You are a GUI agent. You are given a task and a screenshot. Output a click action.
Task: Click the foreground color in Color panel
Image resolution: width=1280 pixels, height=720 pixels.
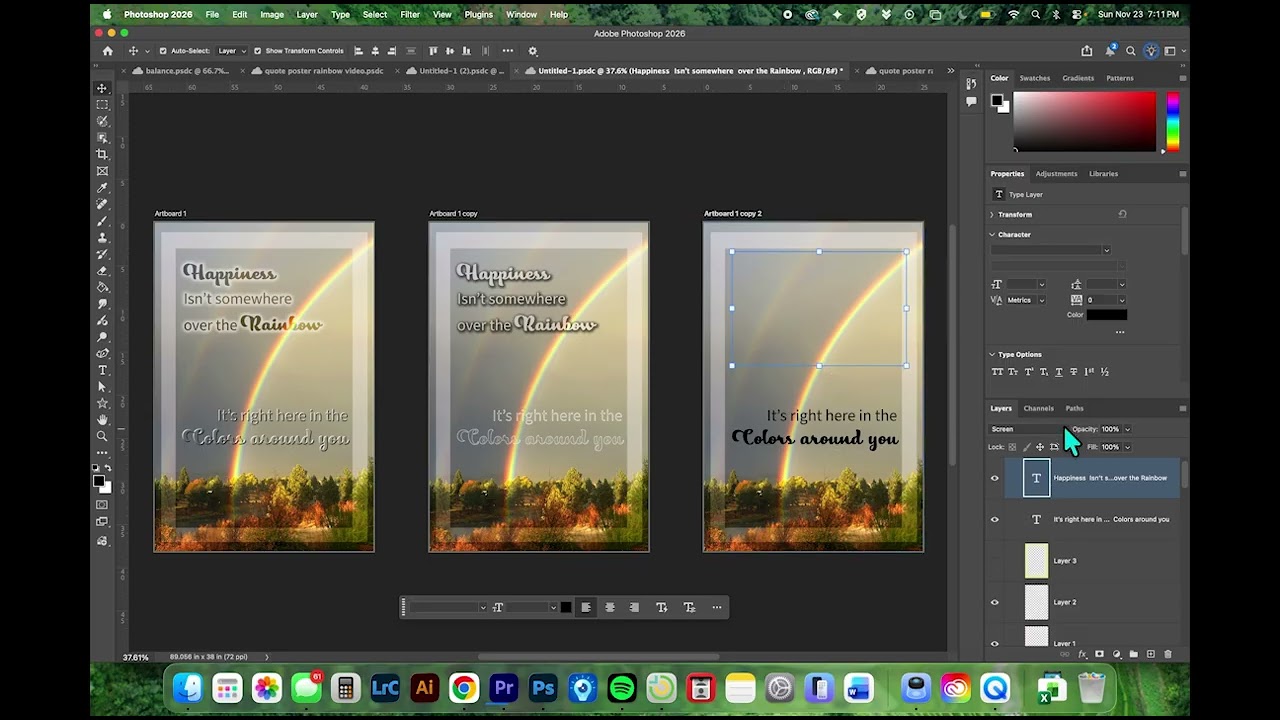(996, 100)
